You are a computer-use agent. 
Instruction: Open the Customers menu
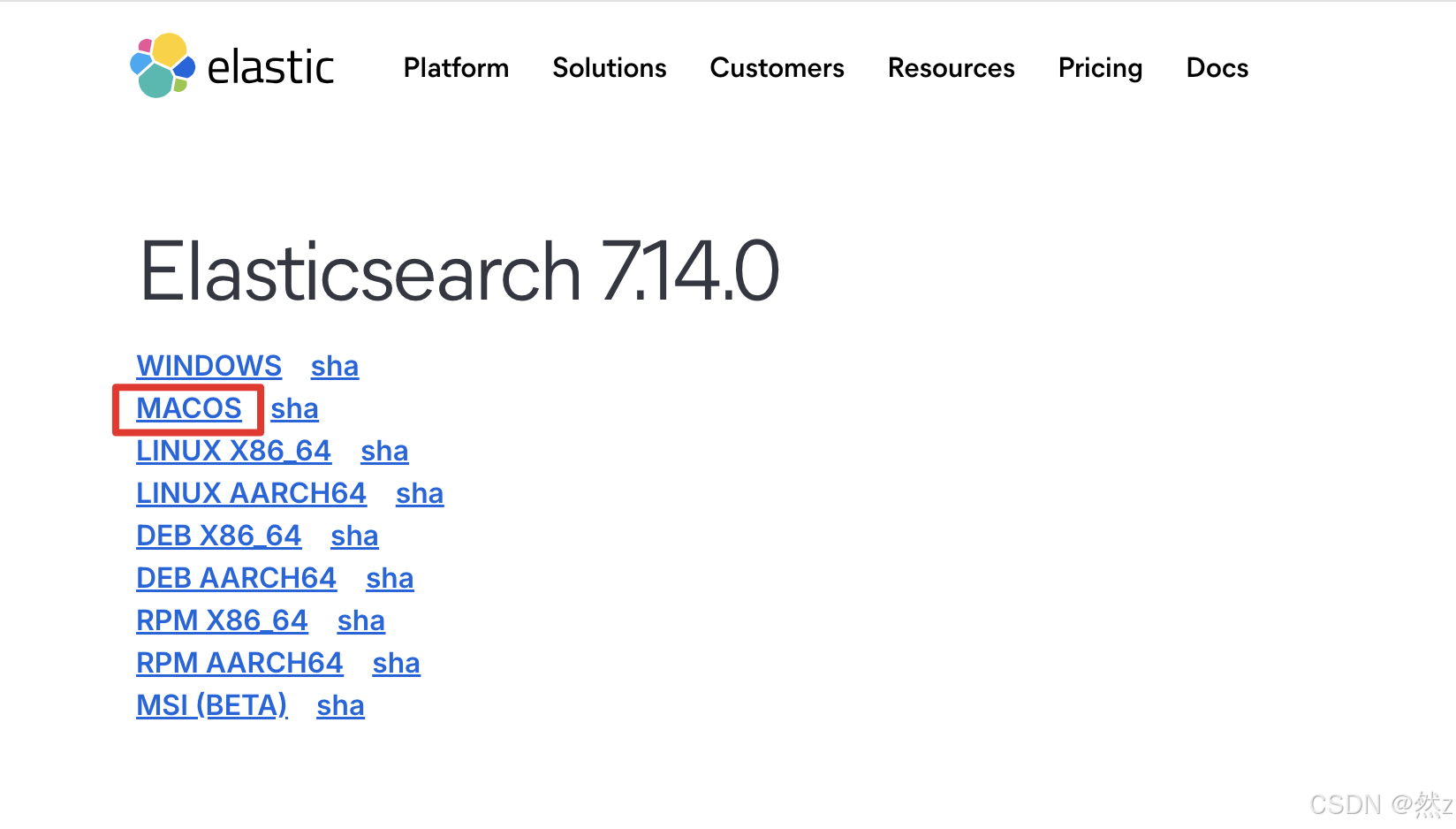tap(777, 68)
